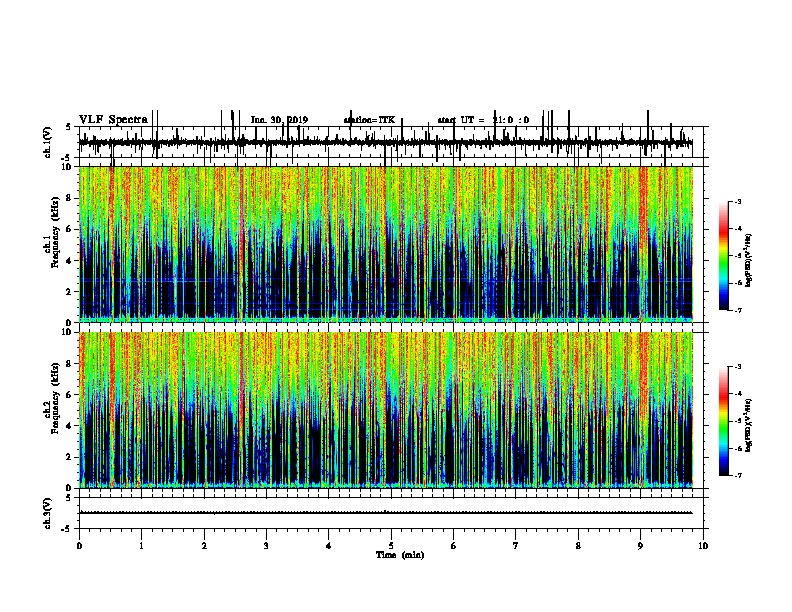Click the time axis tick label "9"
792x612 pixels.
[640, 546]
